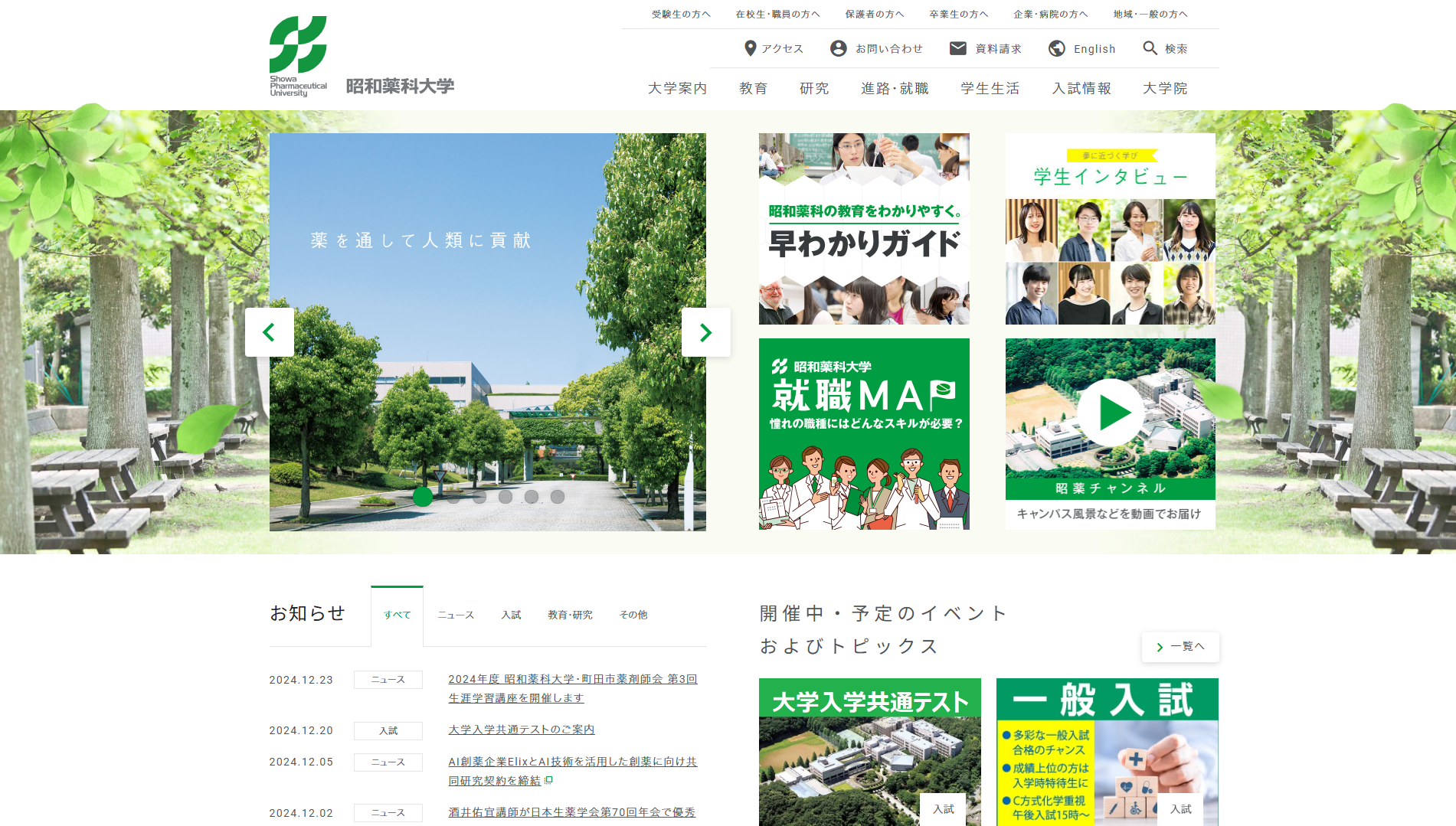Click the date 2024.12.05
This screenshot has width=1456, height=826.
click(301, 762)
